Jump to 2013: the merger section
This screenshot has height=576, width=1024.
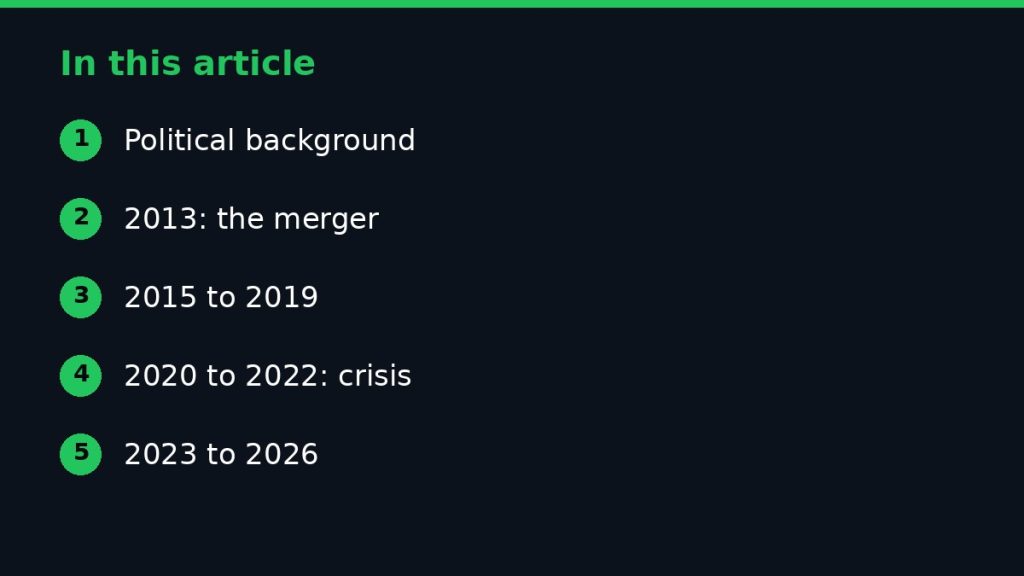251,219
